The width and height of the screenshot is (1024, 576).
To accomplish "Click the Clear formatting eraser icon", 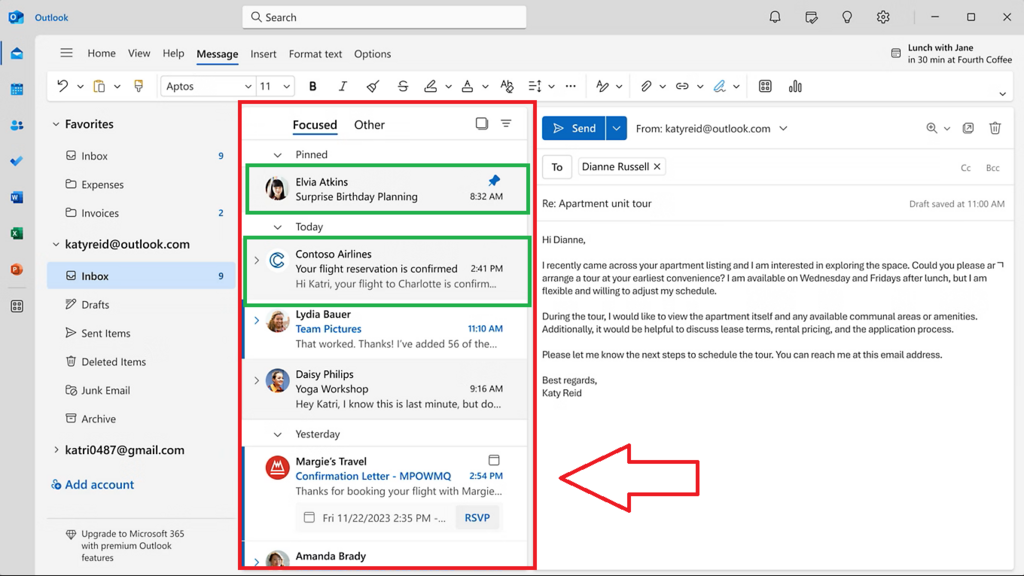I will coord(373,86).
